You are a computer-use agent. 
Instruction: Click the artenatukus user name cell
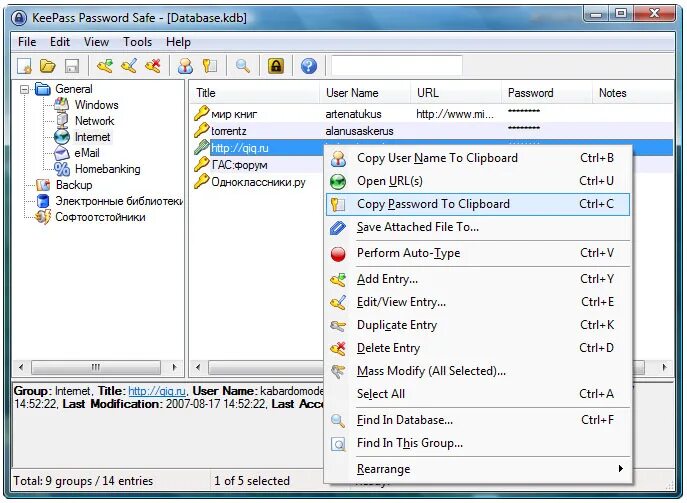coord(353,114)
